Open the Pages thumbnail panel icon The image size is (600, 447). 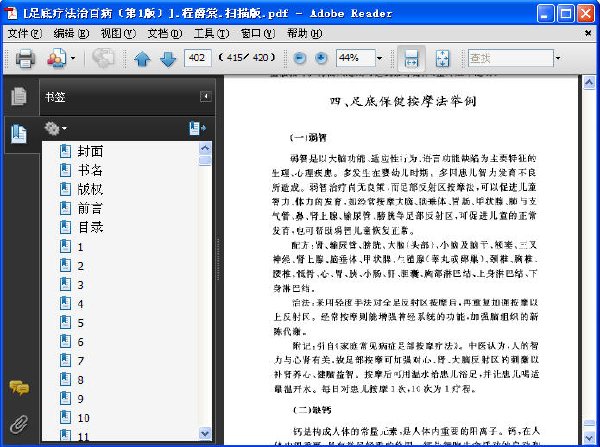[19, 96]
